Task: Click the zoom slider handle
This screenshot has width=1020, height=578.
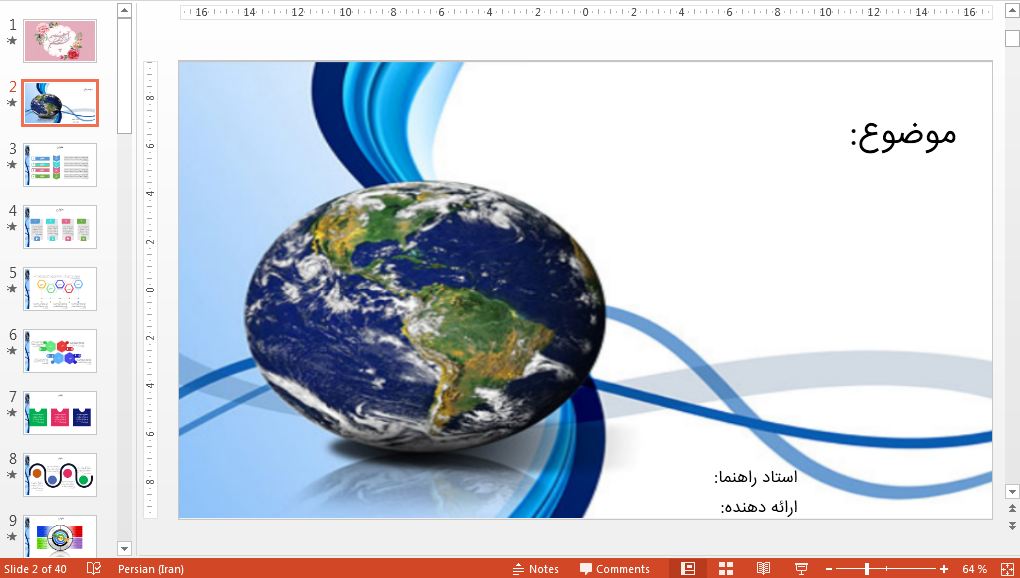Action: point(866,569)
